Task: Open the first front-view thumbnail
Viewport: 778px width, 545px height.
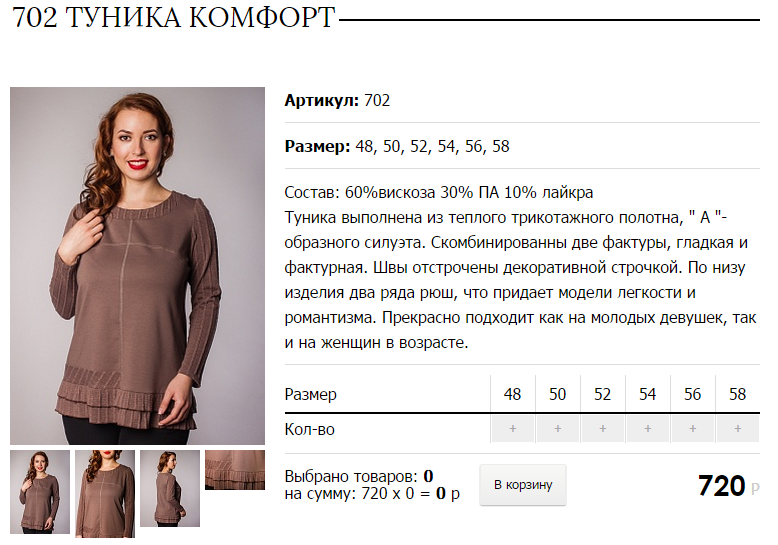Action: click(40, 492)
